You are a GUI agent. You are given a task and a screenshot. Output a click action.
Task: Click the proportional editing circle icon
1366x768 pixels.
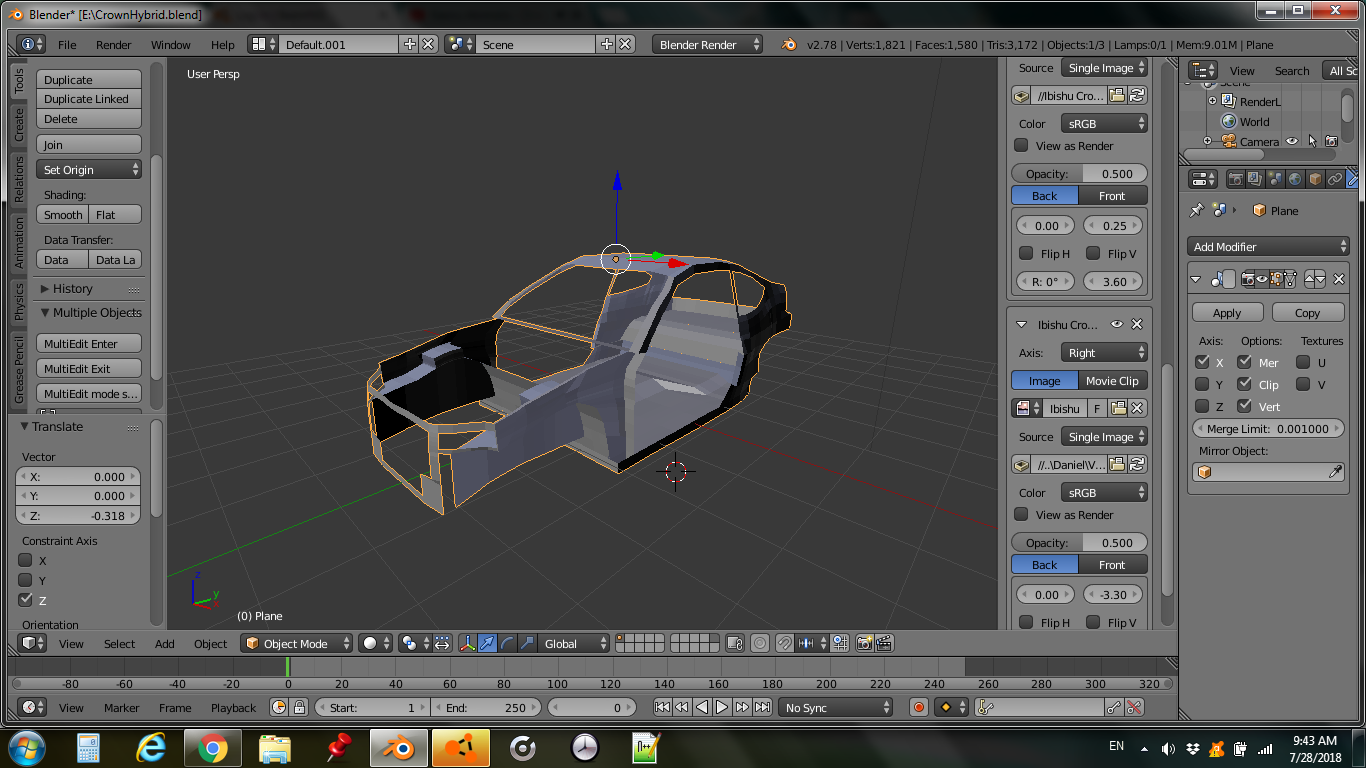click(760, 643)
